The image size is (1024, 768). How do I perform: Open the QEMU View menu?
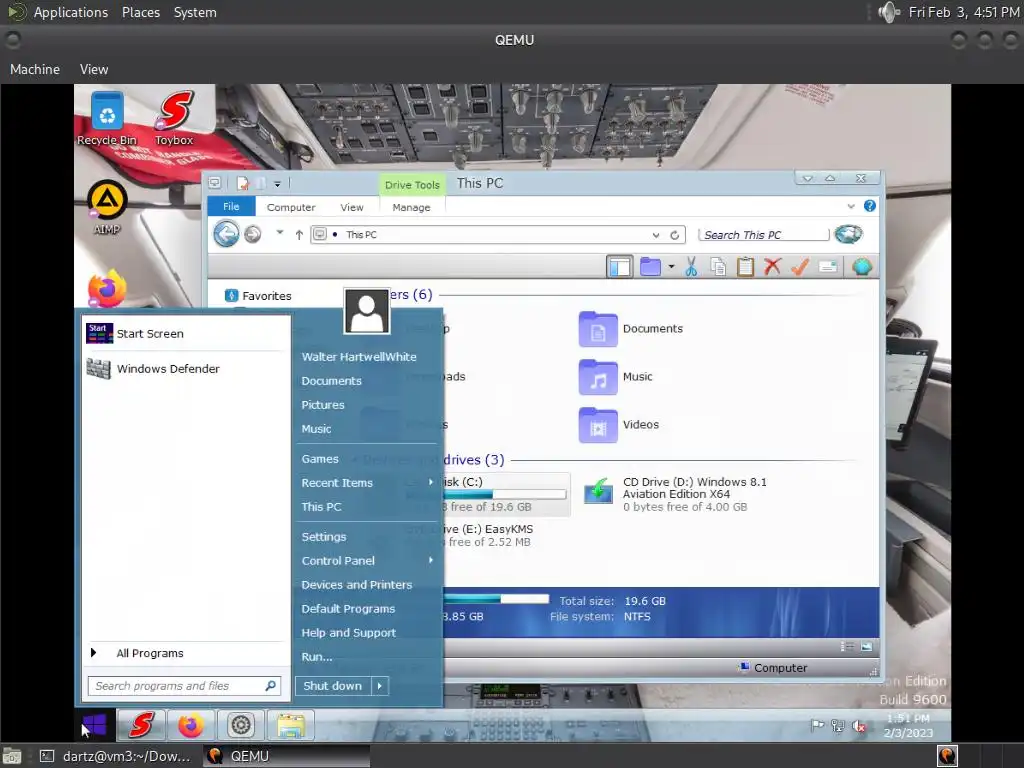click(x=94, y=69)
